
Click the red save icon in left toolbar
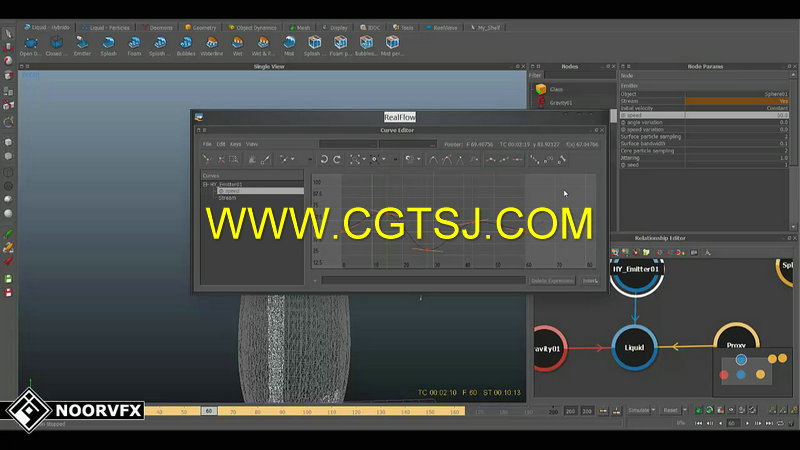(8, 293)
